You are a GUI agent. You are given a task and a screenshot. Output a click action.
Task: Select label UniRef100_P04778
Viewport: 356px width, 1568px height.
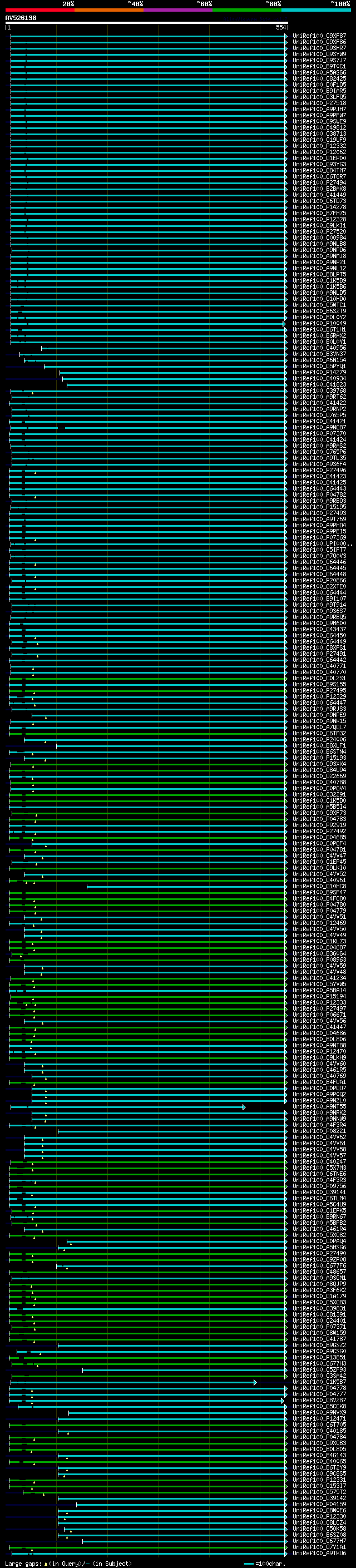pyautogui.click(x=319, y=1388)
